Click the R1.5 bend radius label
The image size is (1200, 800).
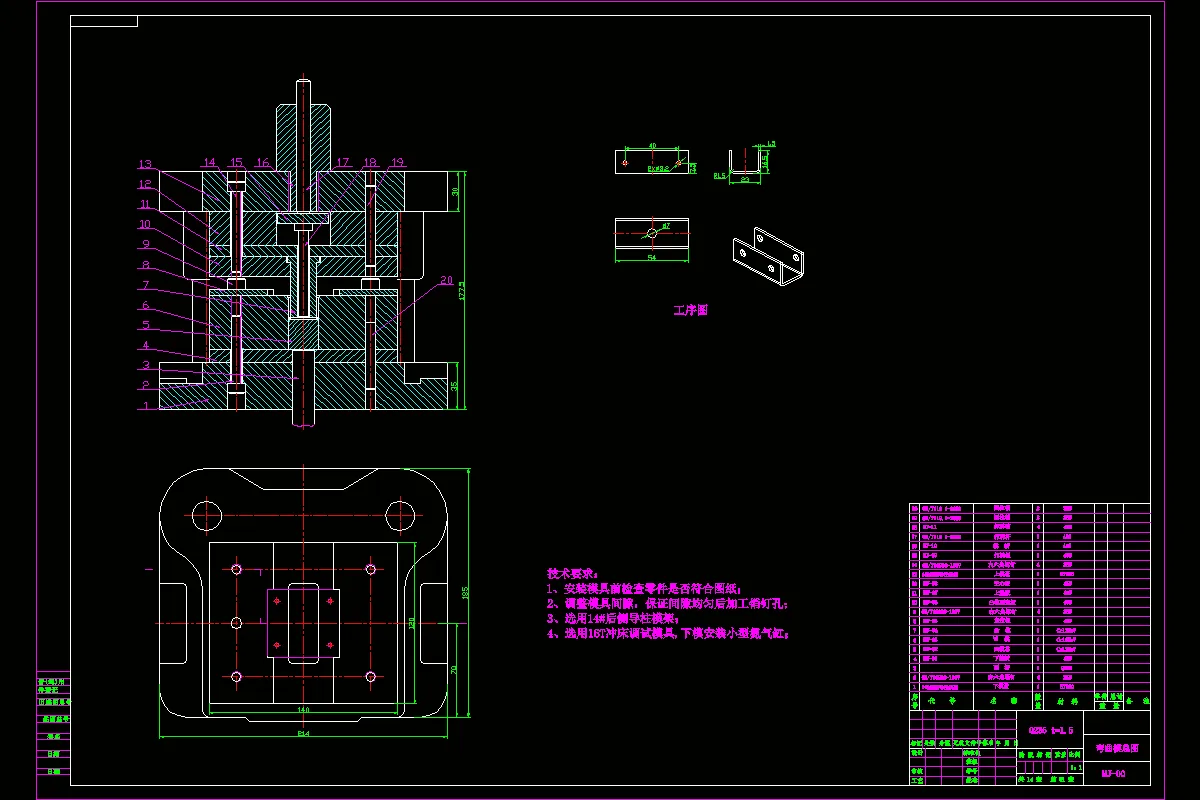click(x=720, y=176)
